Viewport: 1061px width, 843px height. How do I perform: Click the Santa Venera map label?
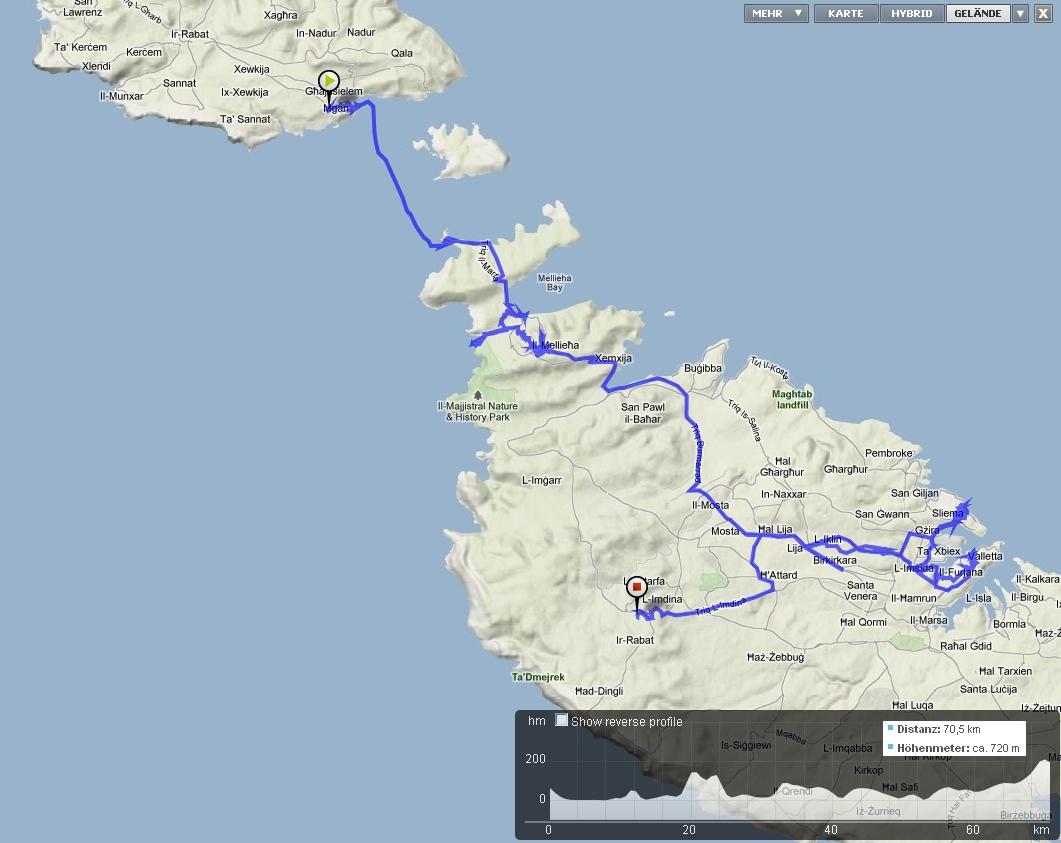(x=861, y=591)
